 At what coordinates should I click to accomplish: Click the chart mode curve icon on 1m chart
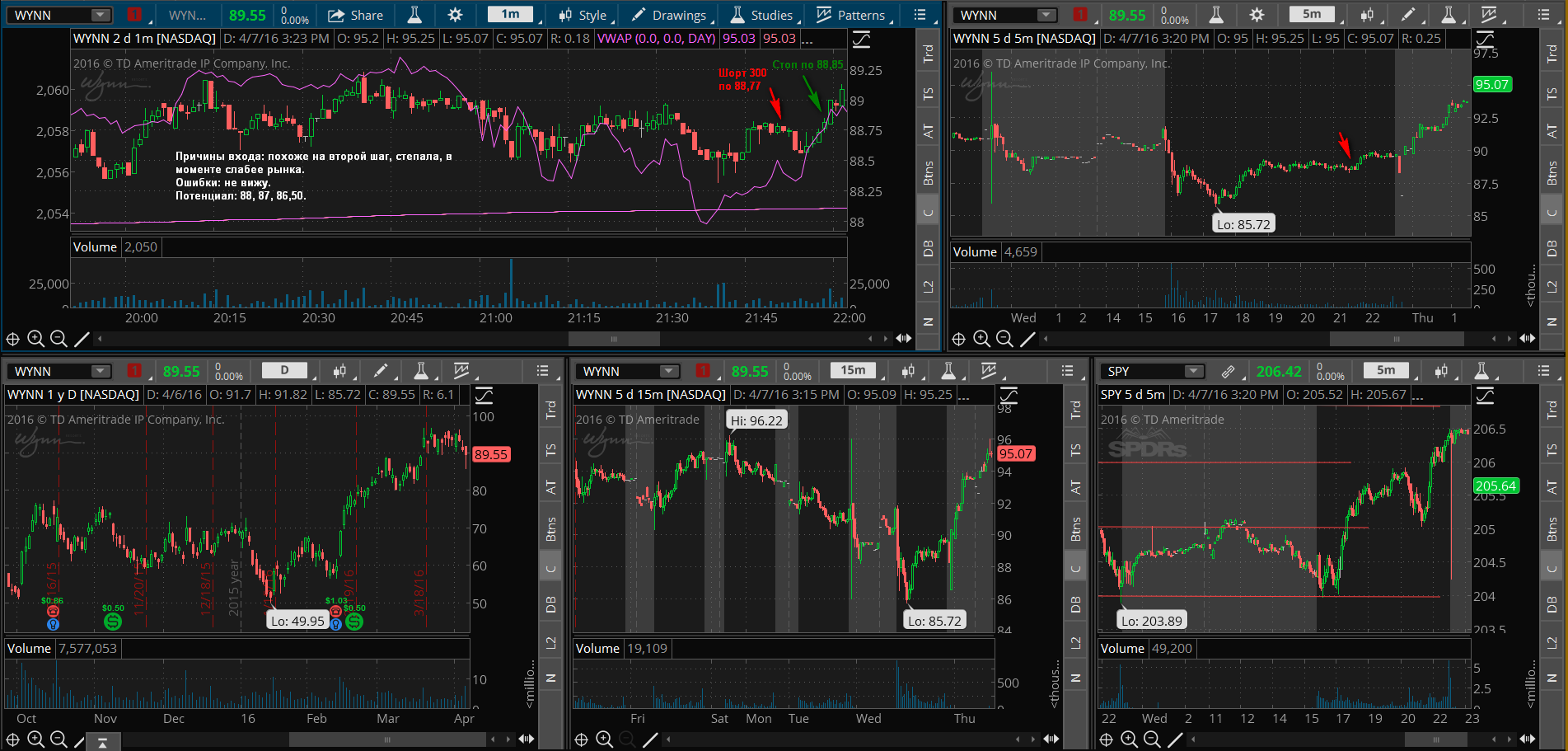(x=861, y=39)
